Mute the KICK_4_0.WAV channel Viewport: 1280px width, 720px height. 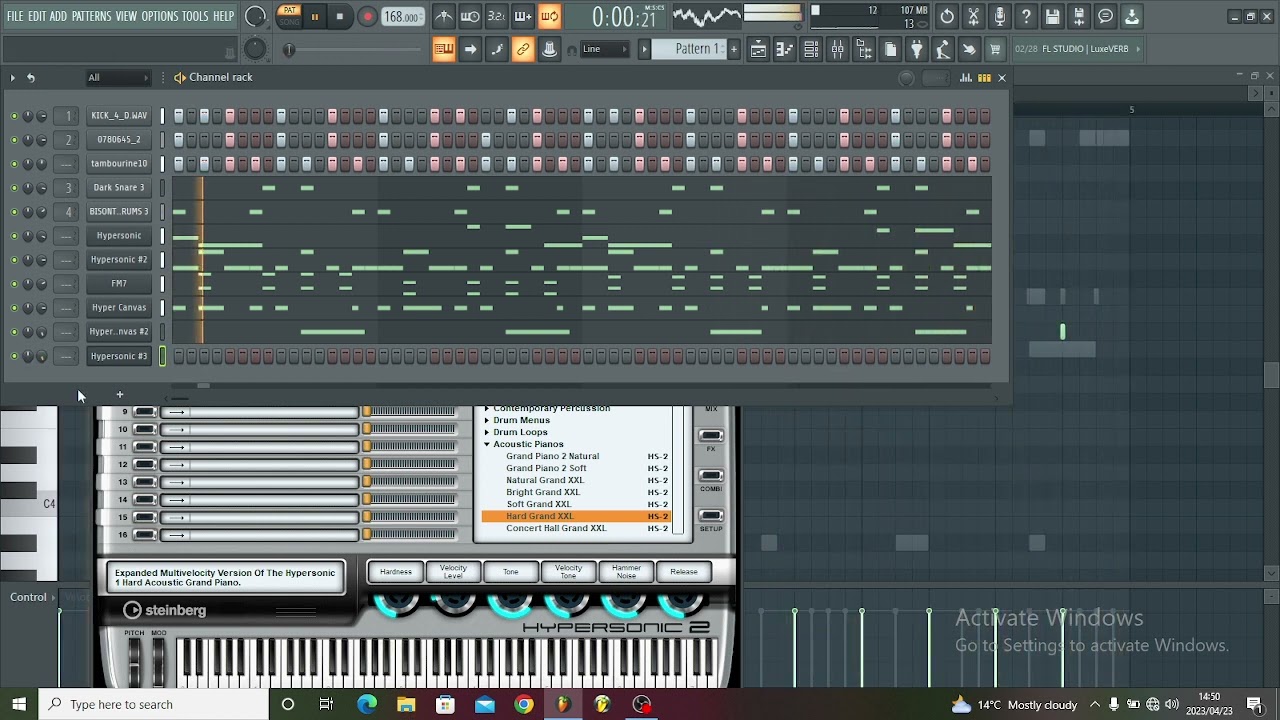(14, 116)
